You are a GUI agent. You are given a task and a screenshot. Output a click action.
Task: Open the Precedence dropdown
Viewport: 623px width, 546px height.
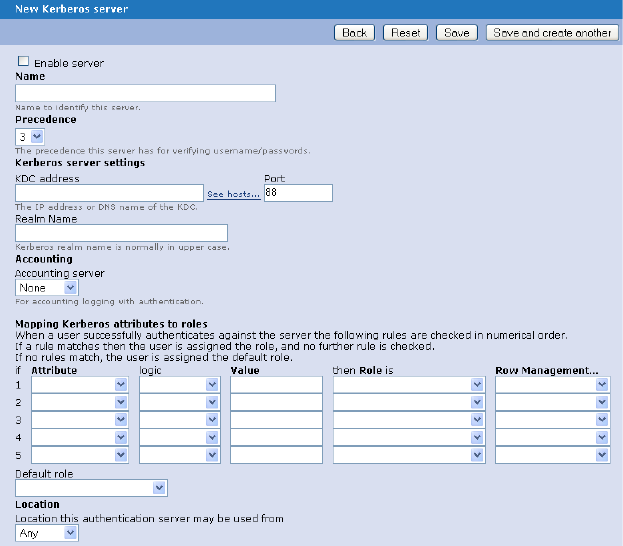pos(30,137)
